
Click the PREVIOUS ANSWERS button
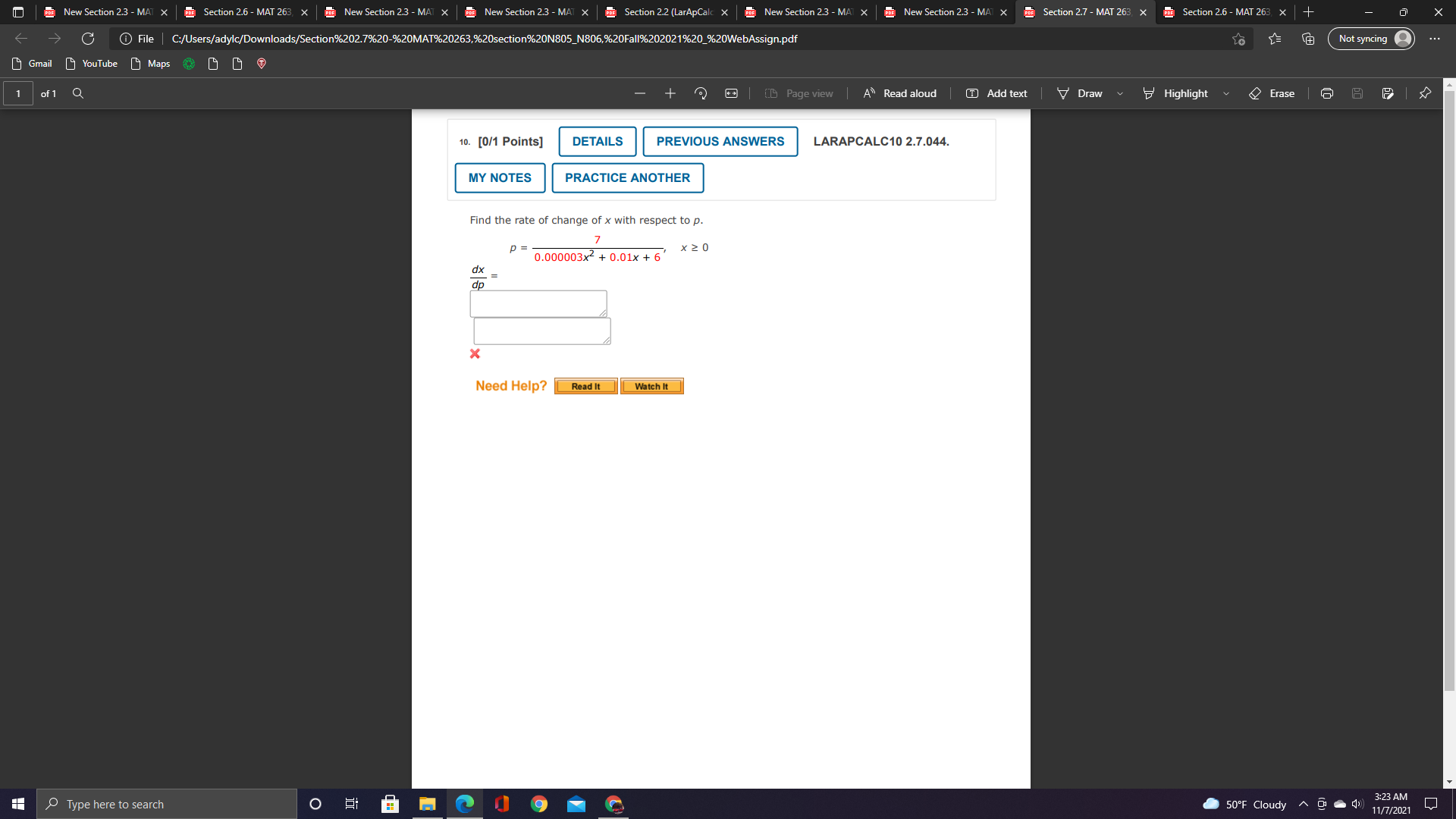click(720, 141)
